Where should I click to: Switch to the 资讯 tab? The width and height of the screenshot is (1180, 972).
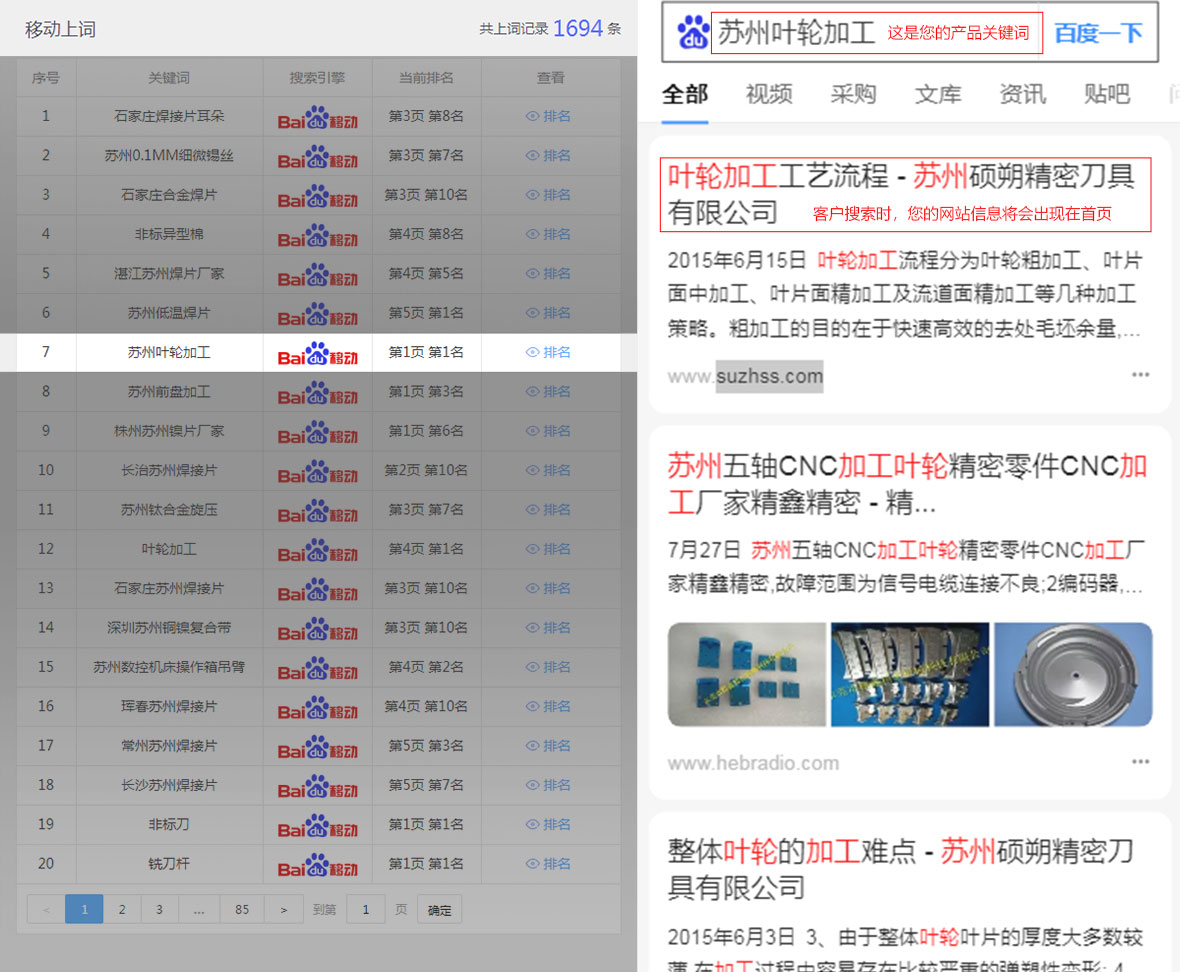point(1022,94)
